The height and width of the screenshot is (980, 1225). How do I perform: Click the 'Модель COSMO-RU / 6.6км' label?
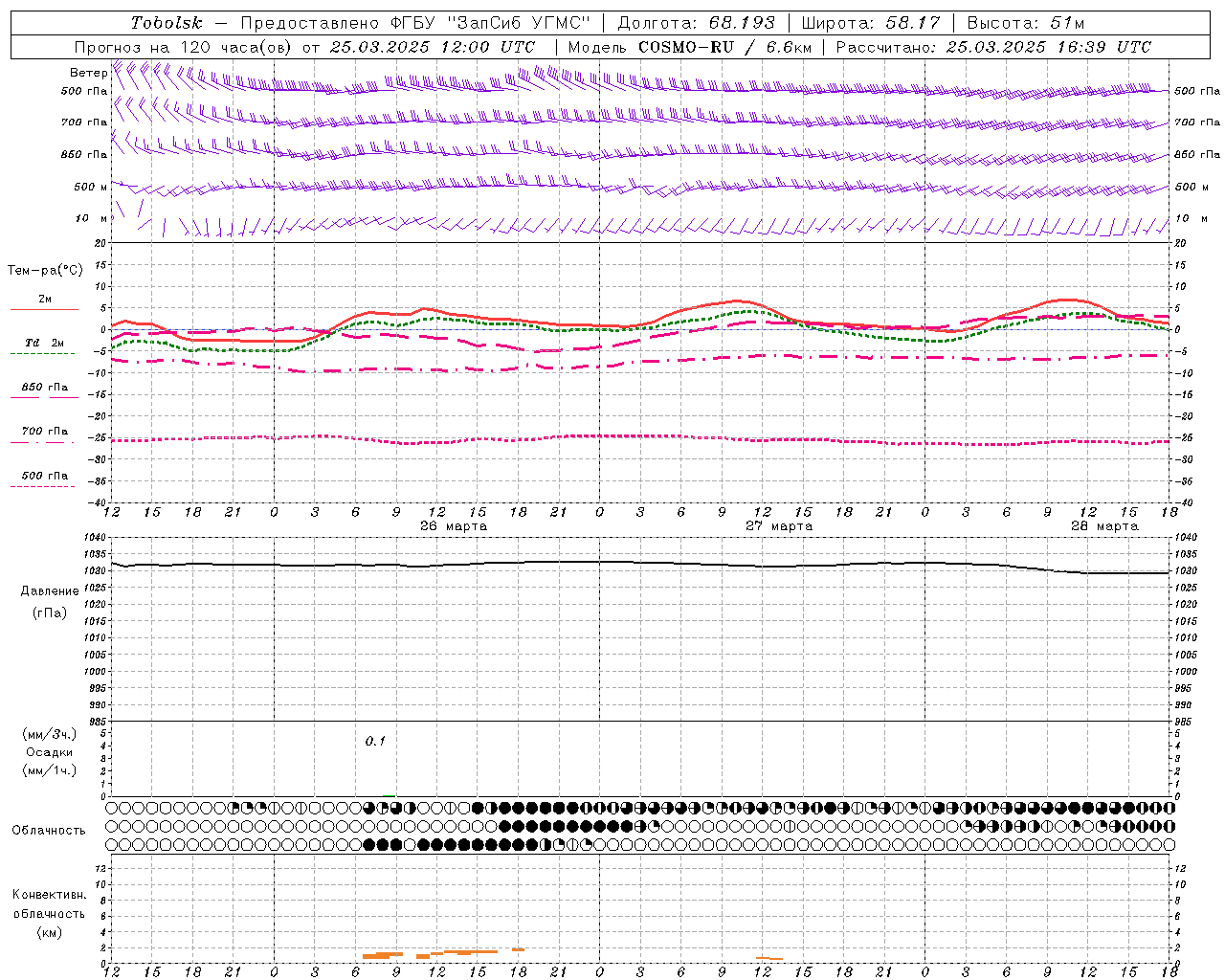(x=690, y=47)
